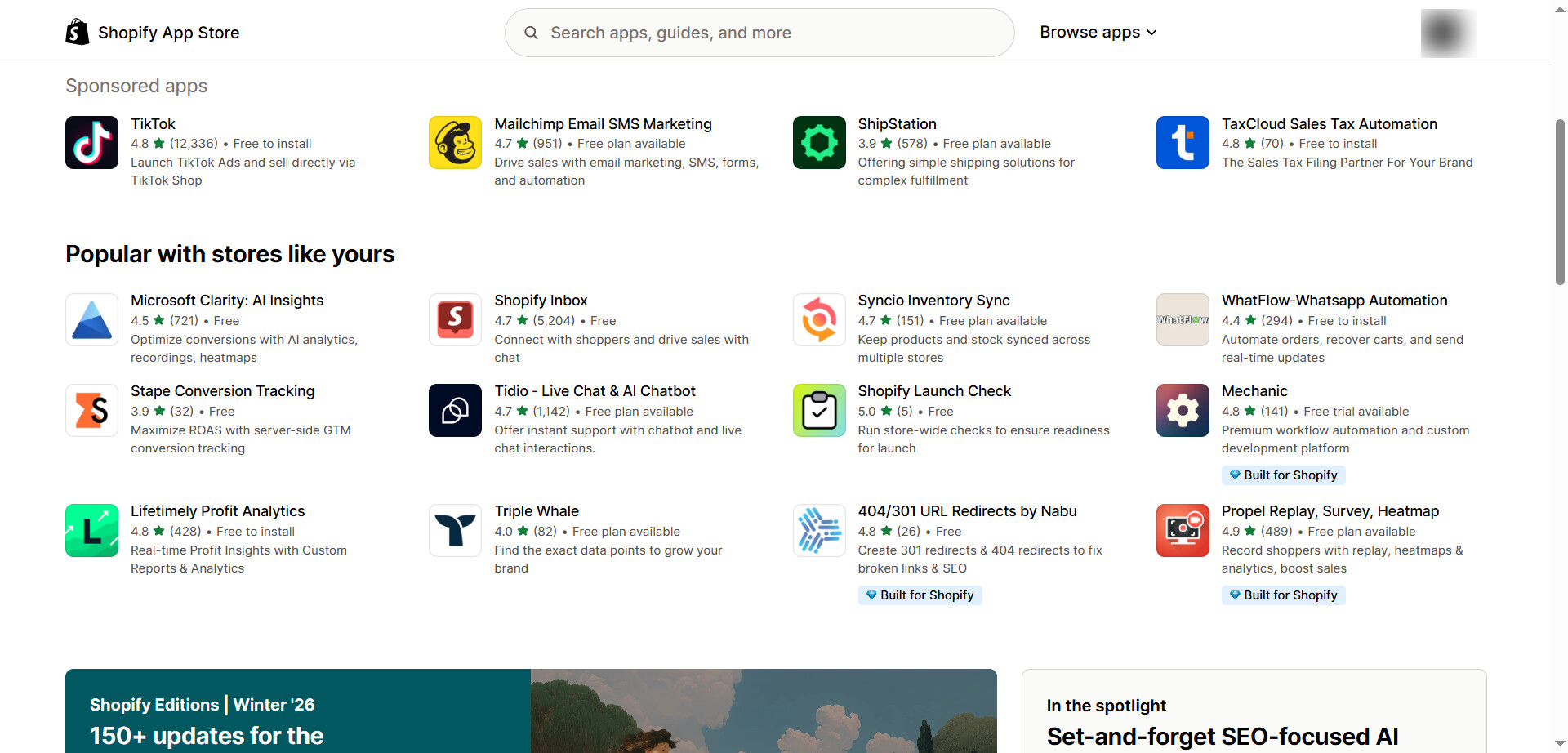This screenshot has height=753, width=1568.
Task: Click the search apps input field
Action: pos(759,33)
